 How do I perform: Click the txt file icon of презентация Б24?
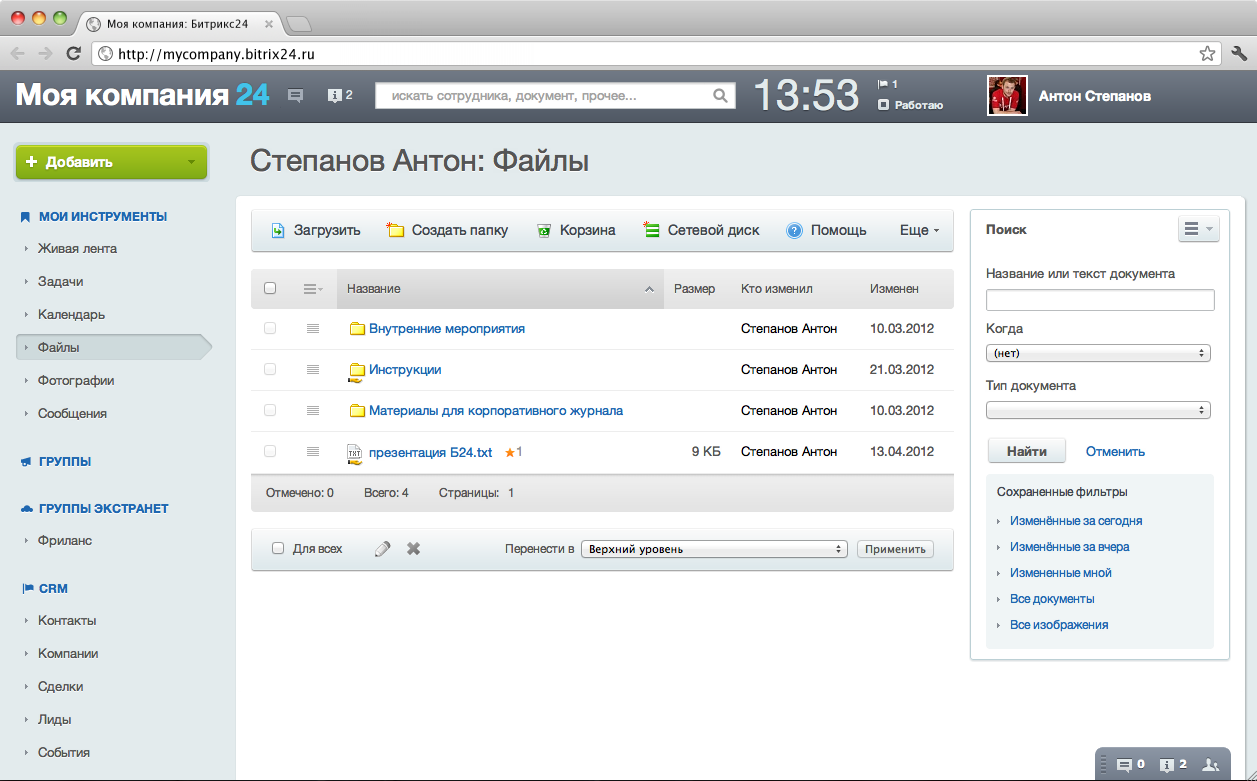(354, 453)
